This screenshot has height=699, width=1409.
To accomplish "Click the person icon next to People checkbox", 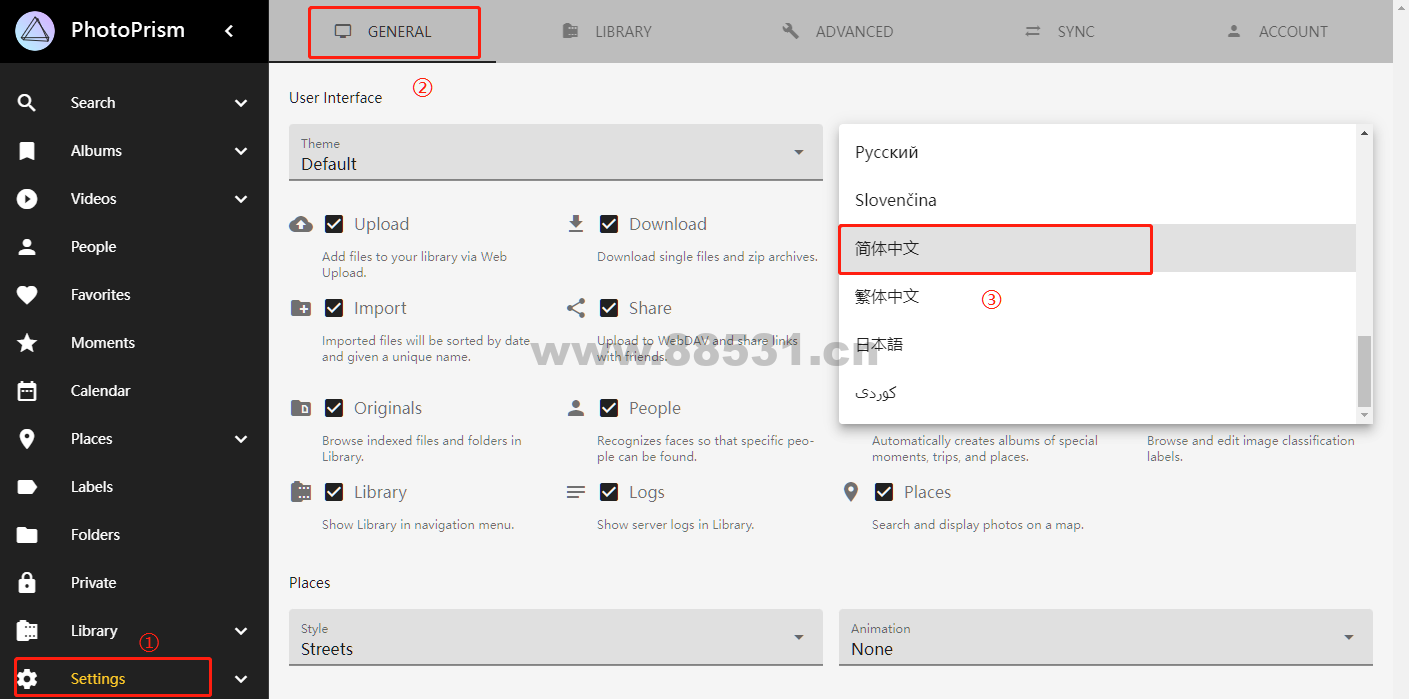I will click(x=576, y=408).
